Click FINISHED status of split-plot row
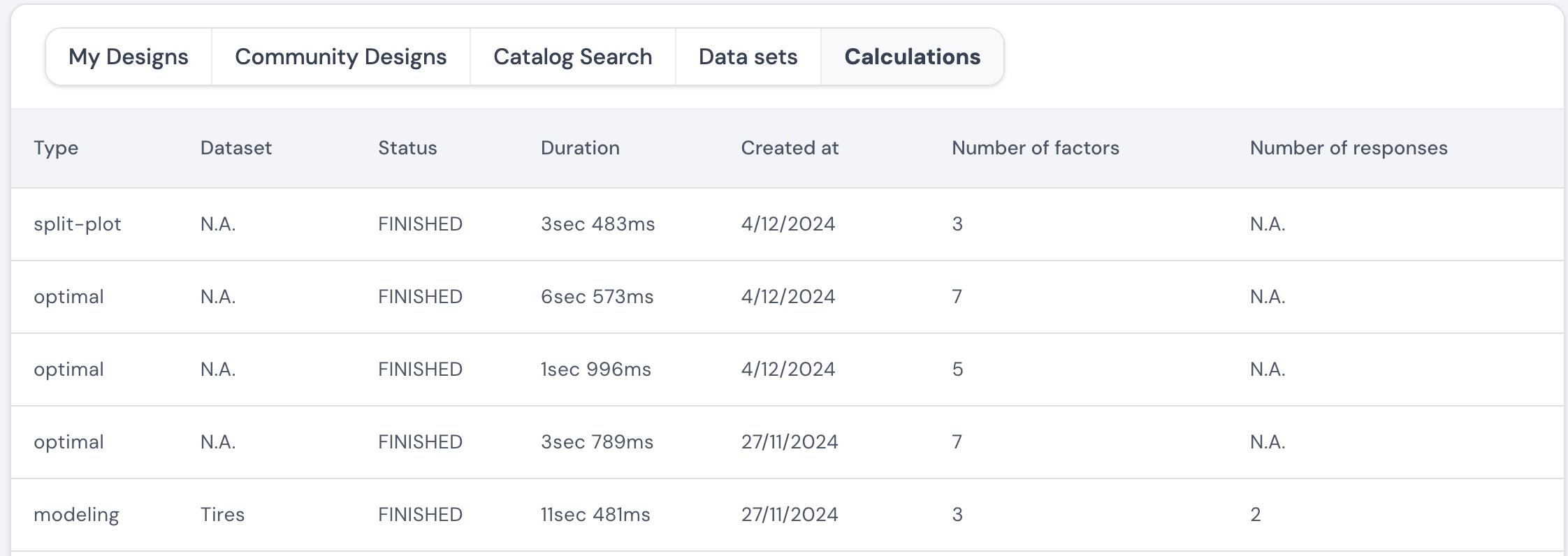The image size is (1568, 556). (x=420, y=224)
